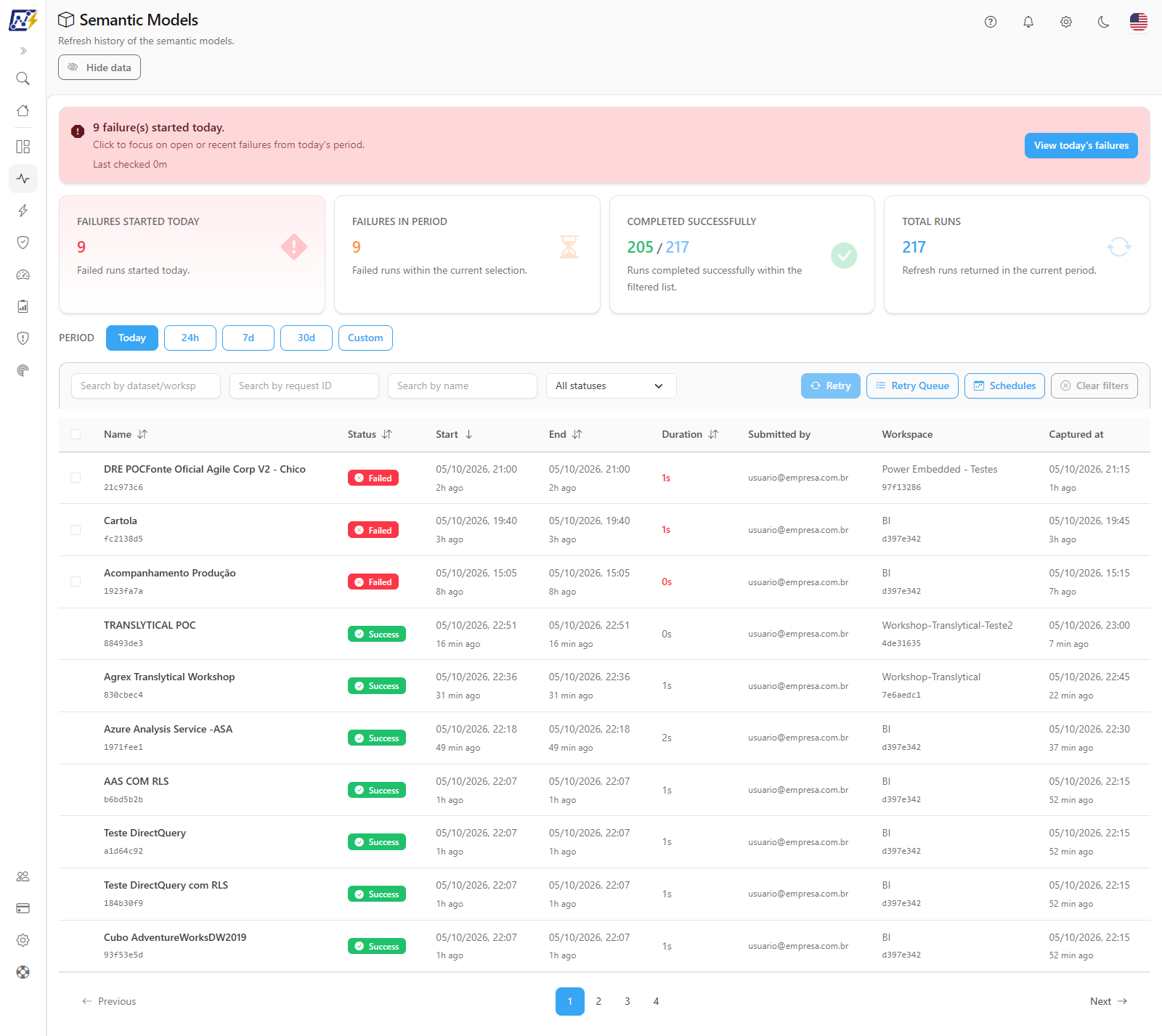
Task: Open the speedometer gauge icon in sidebar
Action: pyautogui.click(x=23, y=274)
